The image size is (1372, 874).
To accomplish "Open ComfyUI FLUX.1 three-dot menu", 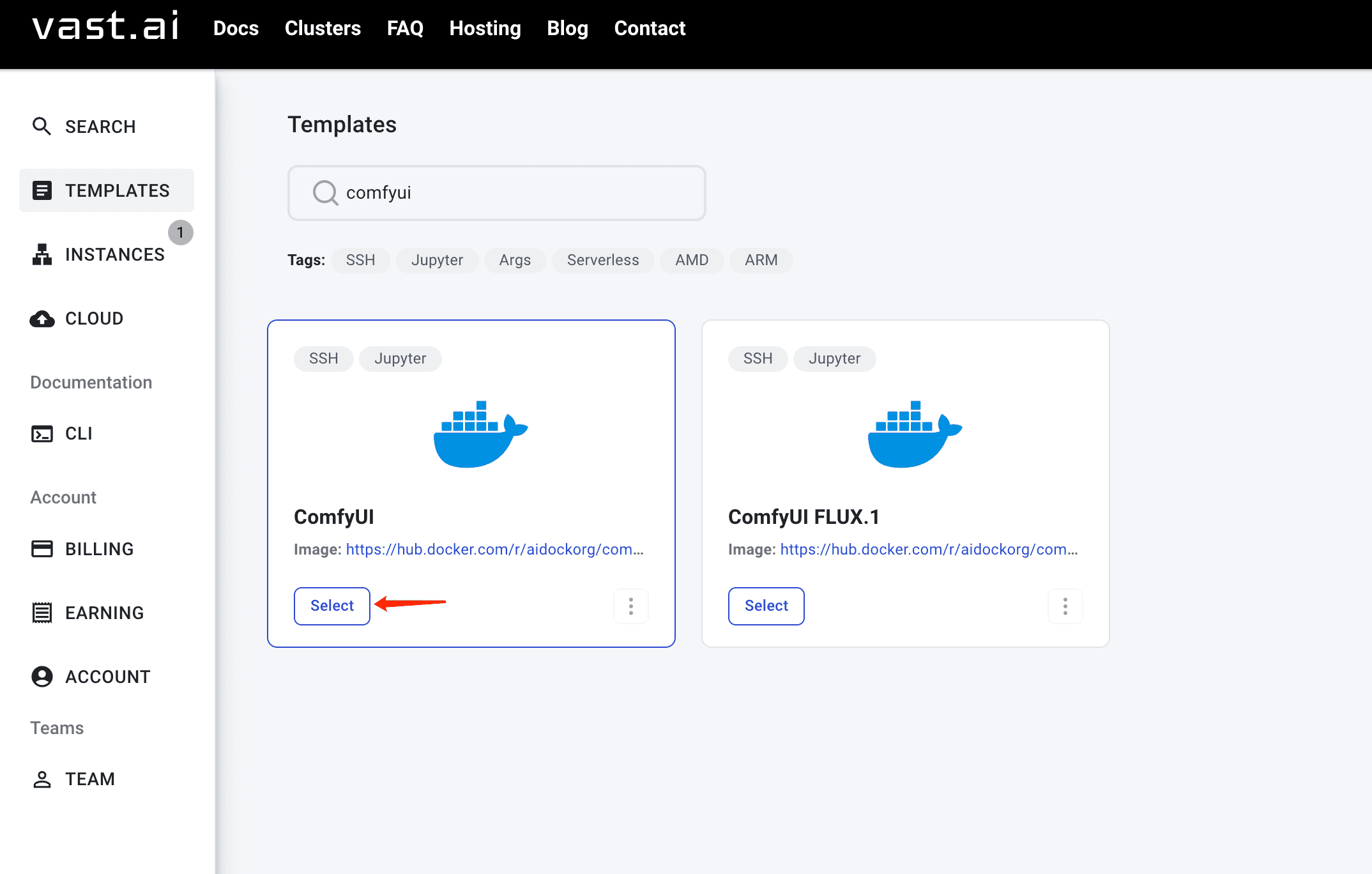I will coord(1065,606).
